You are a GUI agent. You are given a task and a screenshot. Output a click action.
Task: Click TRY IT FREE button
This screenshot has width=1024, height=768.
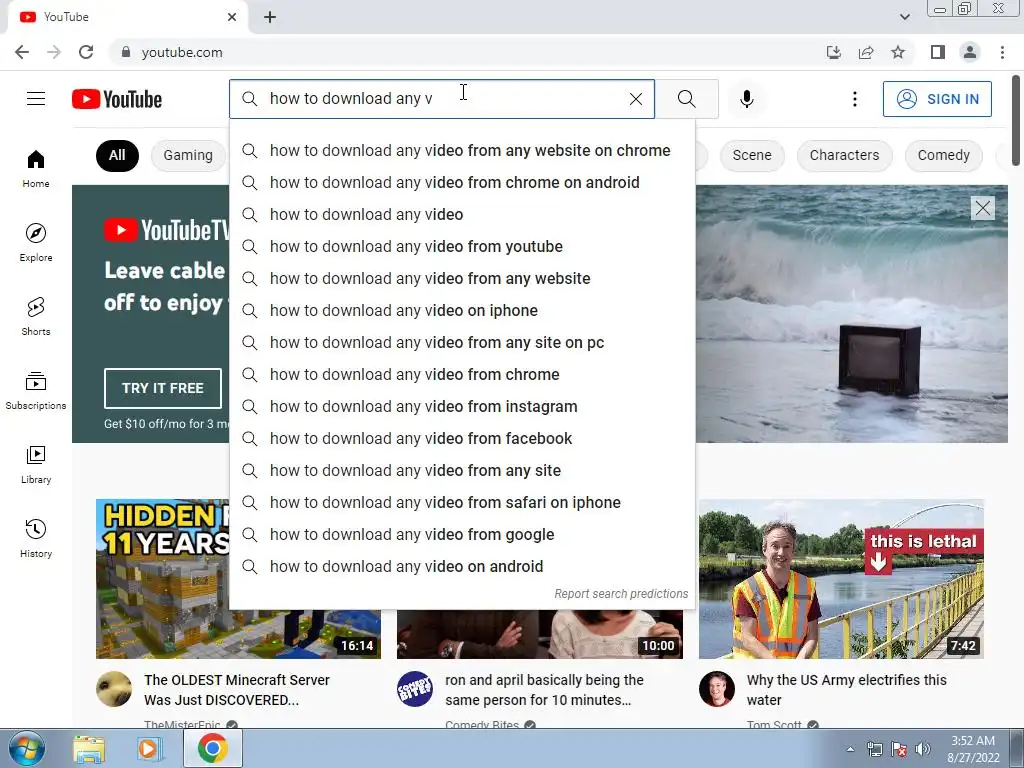[163, 388]
